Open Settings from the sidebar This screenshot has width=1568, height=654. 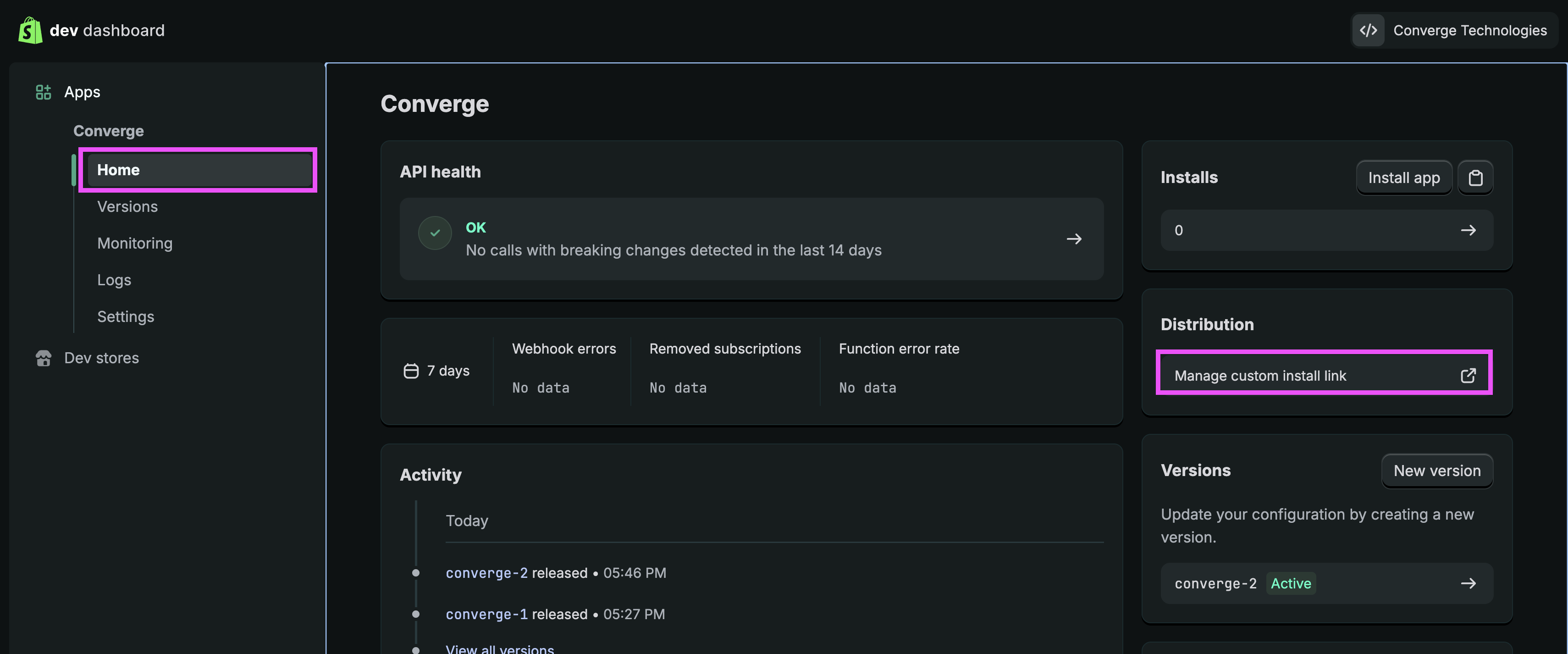coord(125,316)
